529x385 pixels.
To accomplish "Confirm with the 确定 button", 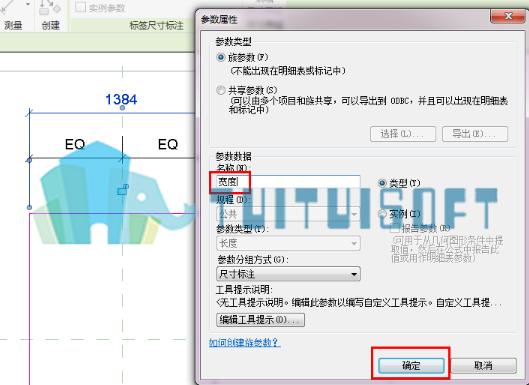I will 411,366.
